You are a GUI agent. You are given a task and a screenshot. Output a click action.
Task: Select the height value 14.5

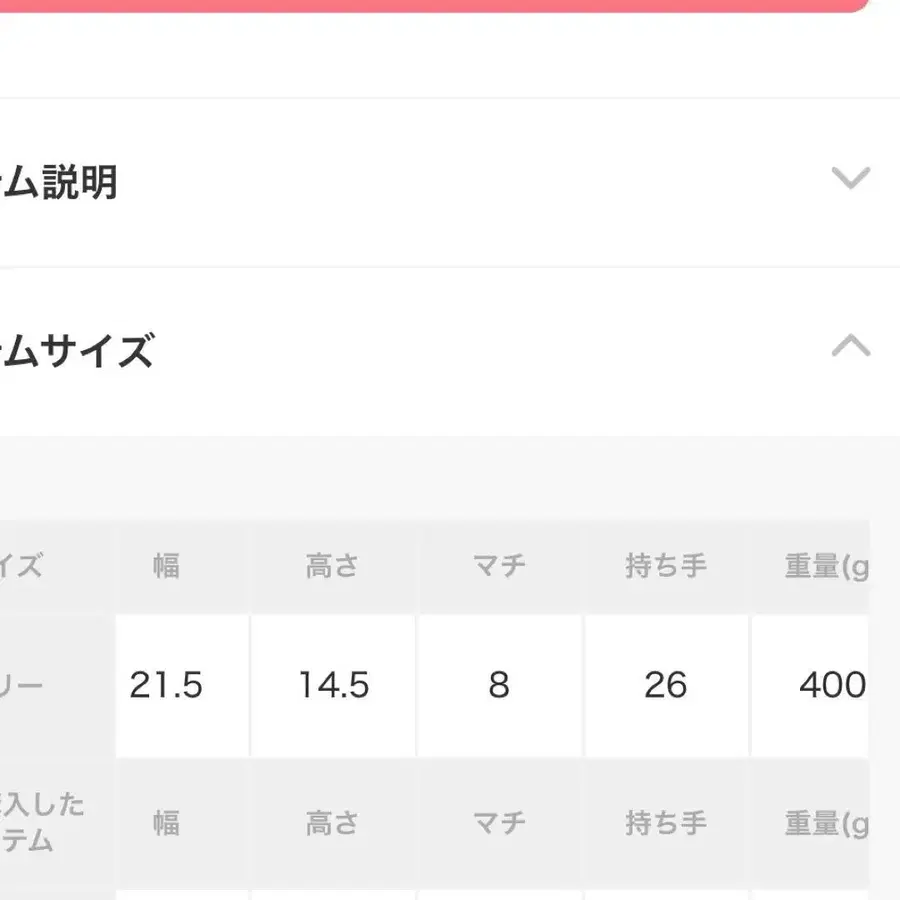[332, 685]
